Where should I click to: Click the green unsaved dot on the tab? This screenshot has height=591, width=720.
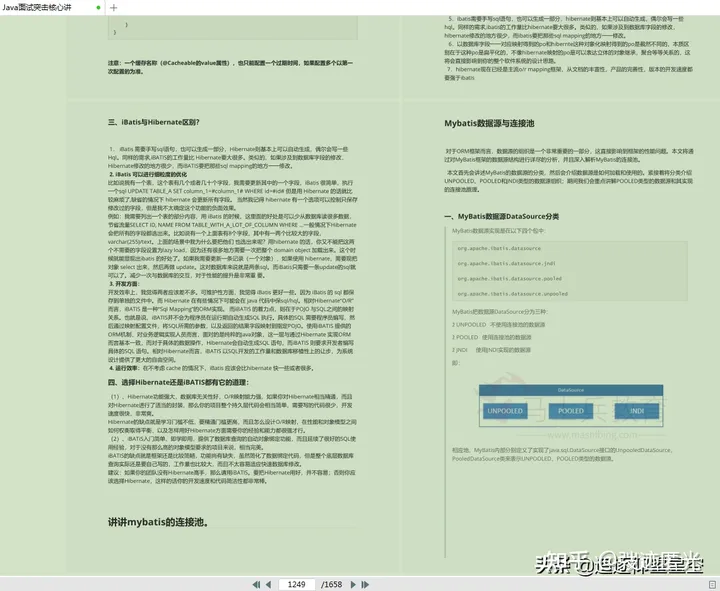(98, 7)
